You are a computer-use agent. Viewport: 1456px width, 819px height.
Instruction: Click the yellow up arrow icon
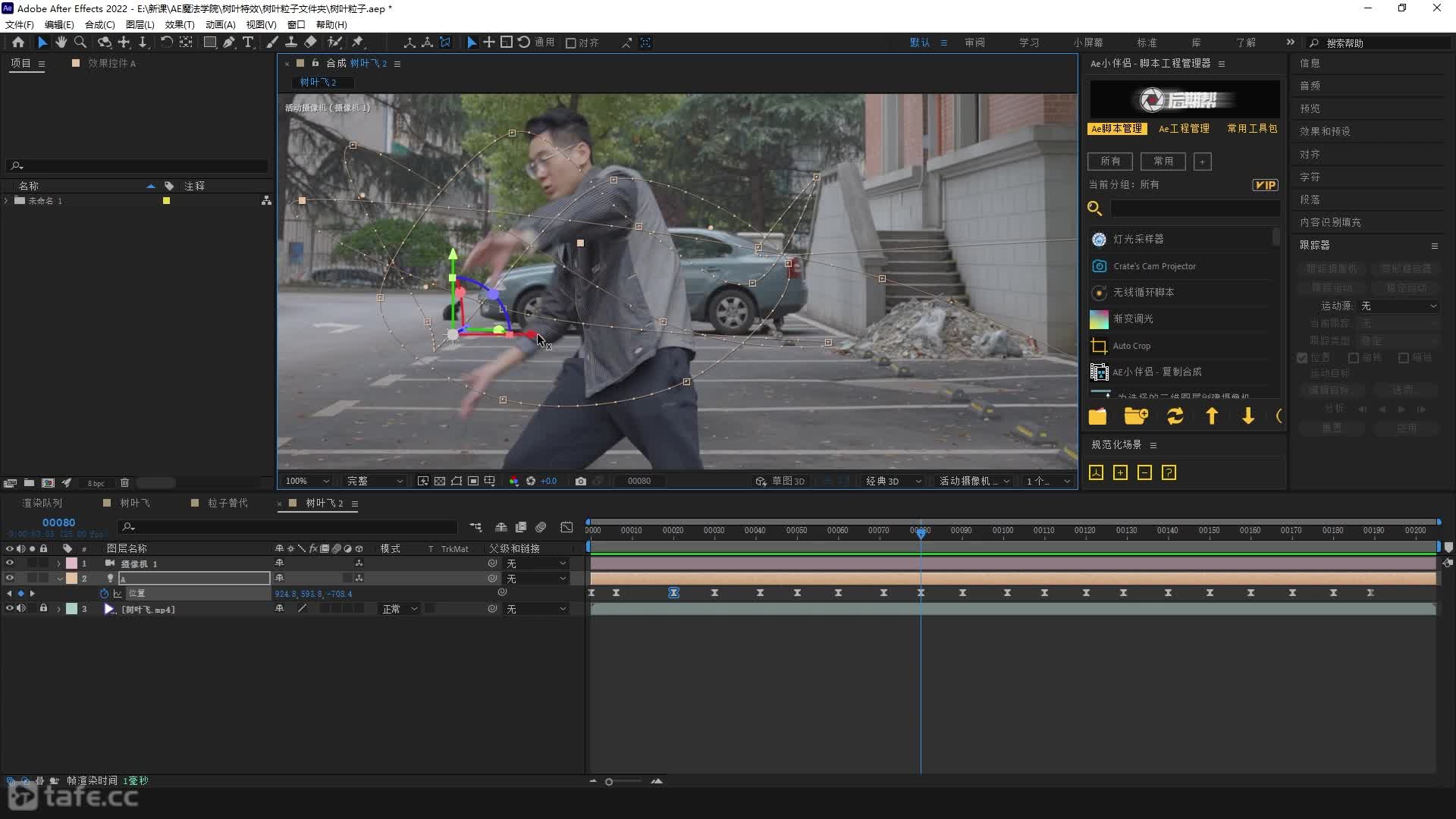(1212, 416)
